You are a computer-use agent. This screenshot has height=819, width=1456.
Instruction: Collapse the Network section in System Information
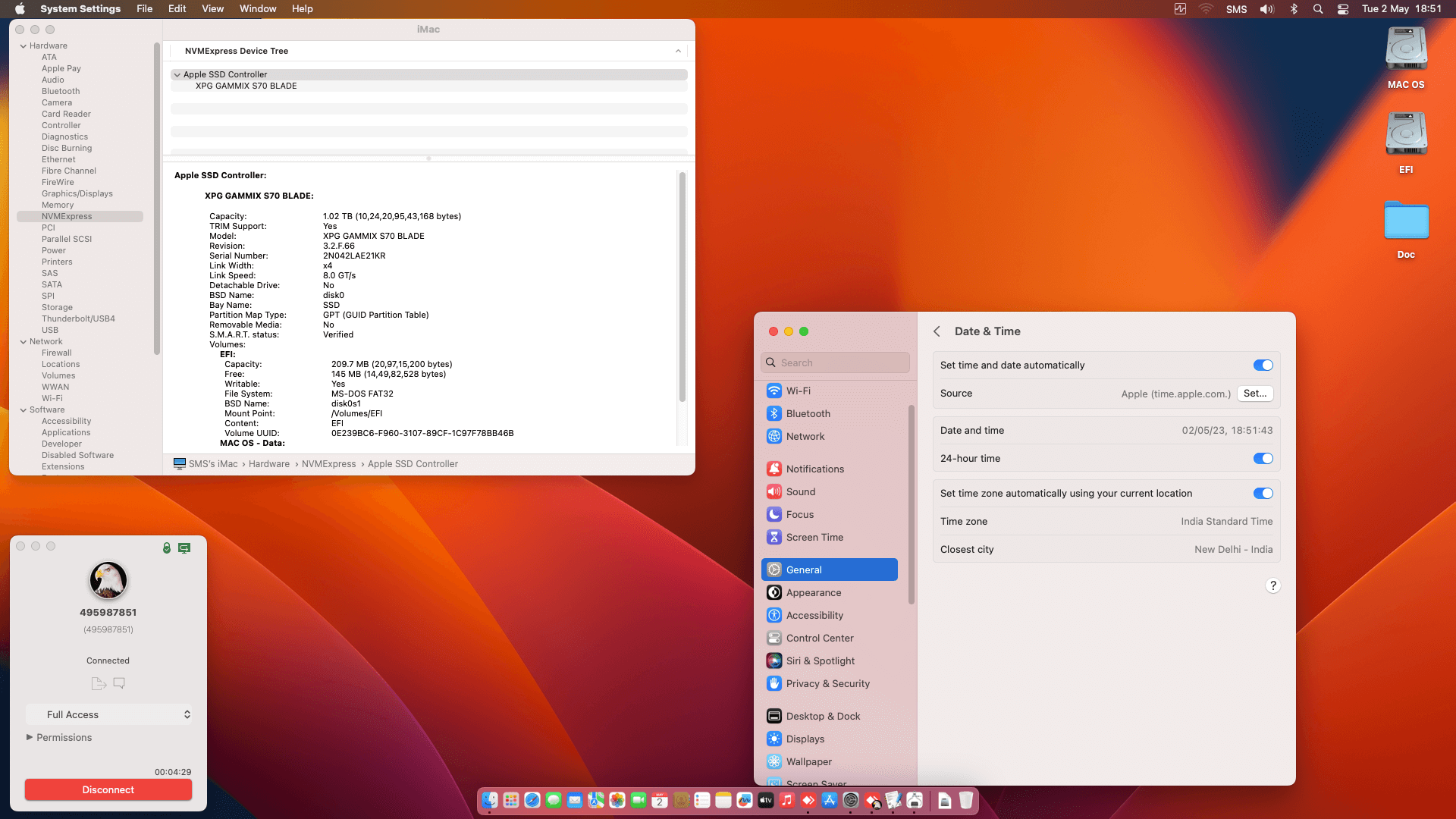pyautogui.click(x=24, y=342)
